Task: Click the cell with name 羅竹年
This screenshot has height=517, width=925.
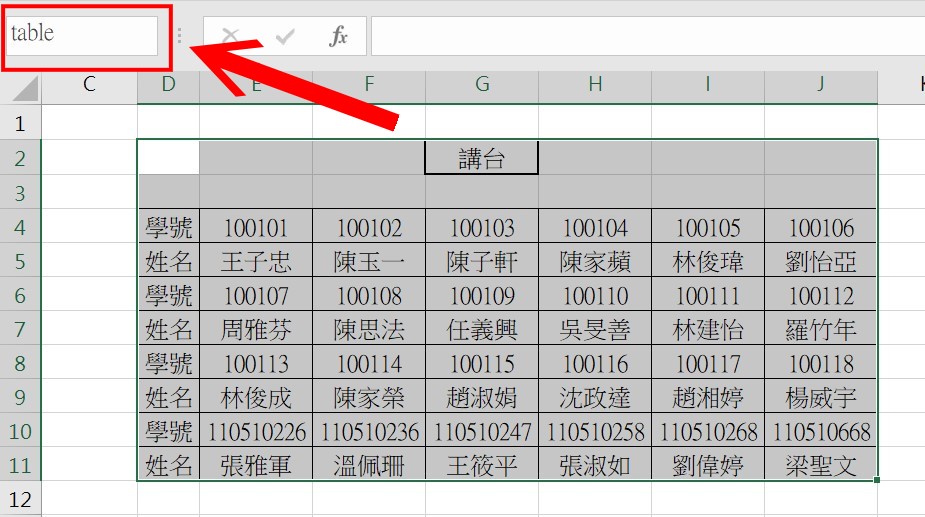Action: [821, 329]
